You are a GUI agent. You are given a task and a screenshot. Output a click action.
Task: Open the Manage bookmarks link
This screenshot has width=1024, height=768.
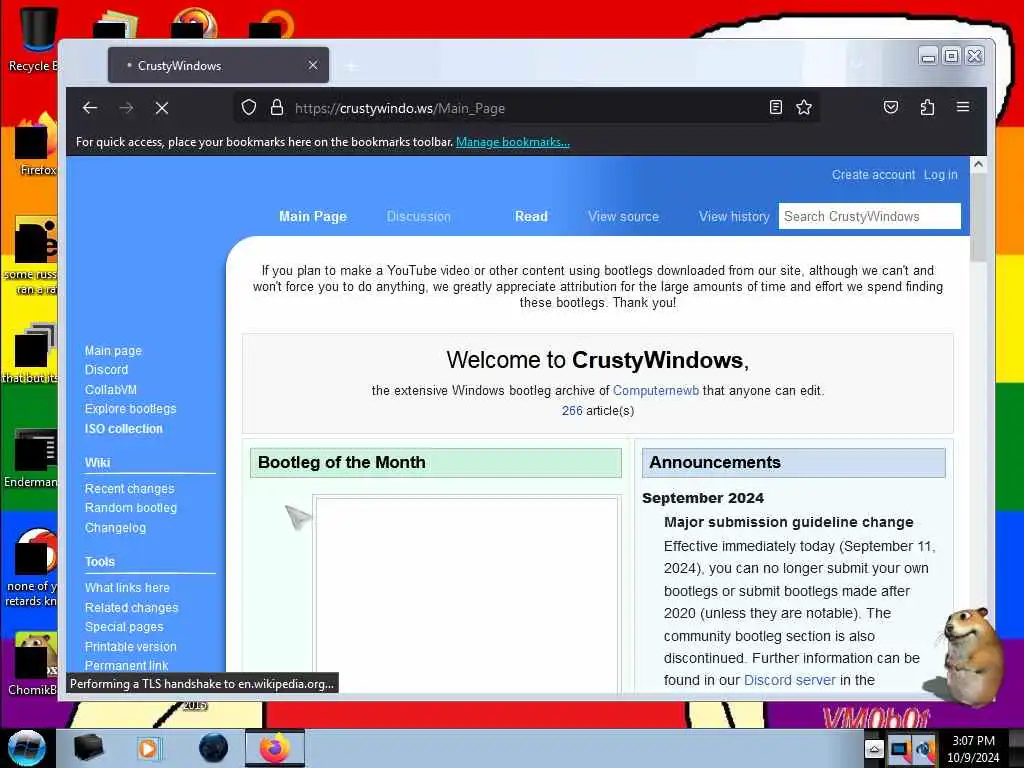pyautogui.click(x=513, y=142)
